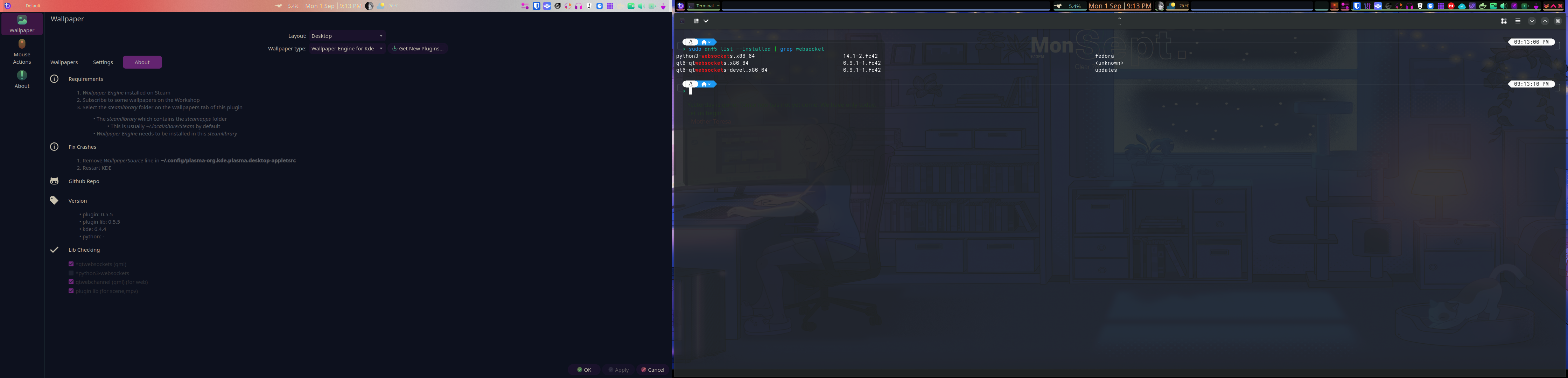Open the terminal hamburger menu
Image resolution: width=1568 pixels, height=378 pixels.
coord(1518,21)
